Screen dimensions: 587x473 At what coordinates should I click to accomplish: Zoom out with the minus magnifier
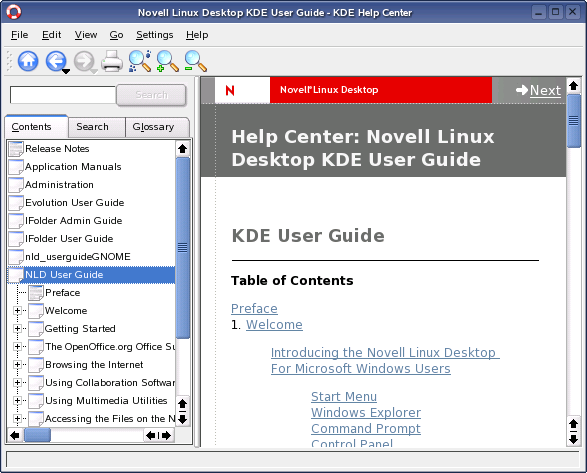pyautogui.click(x=195, y=61)
